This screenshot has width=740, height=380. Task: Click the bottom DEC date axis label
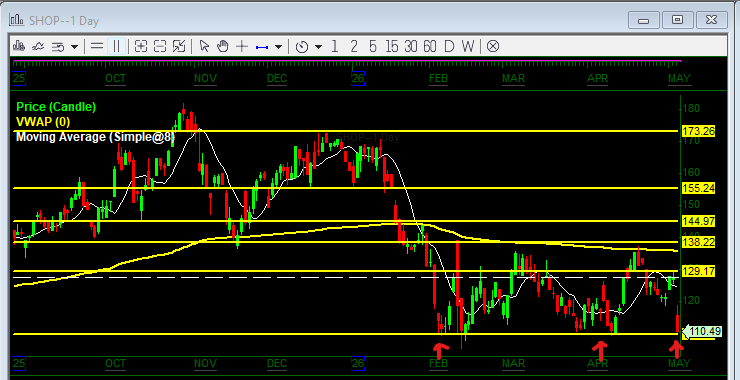(277, 363)
